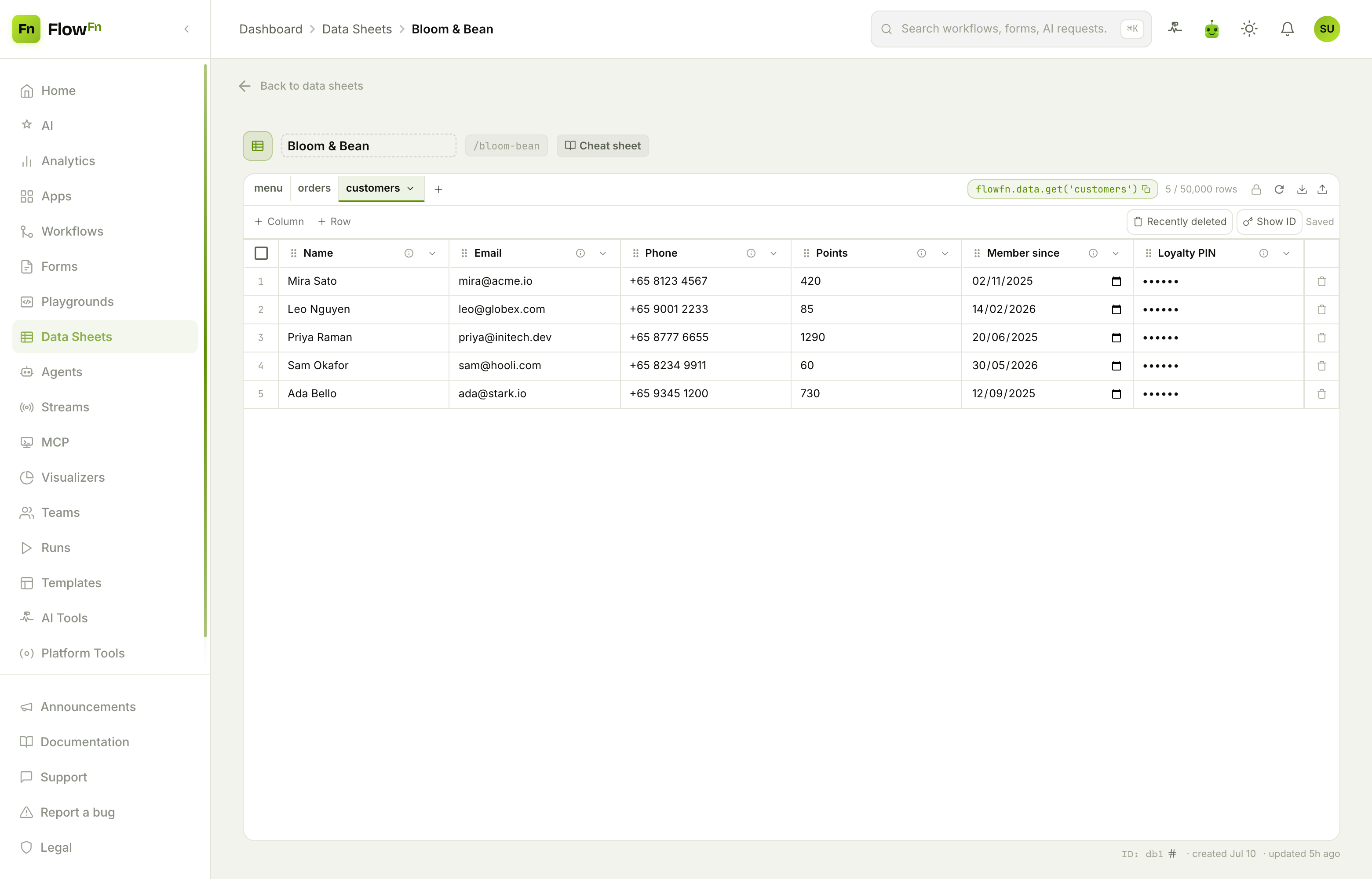Go to Analytics in the sidebar
The image size is (1372, 879).
[x=105, y=161]
